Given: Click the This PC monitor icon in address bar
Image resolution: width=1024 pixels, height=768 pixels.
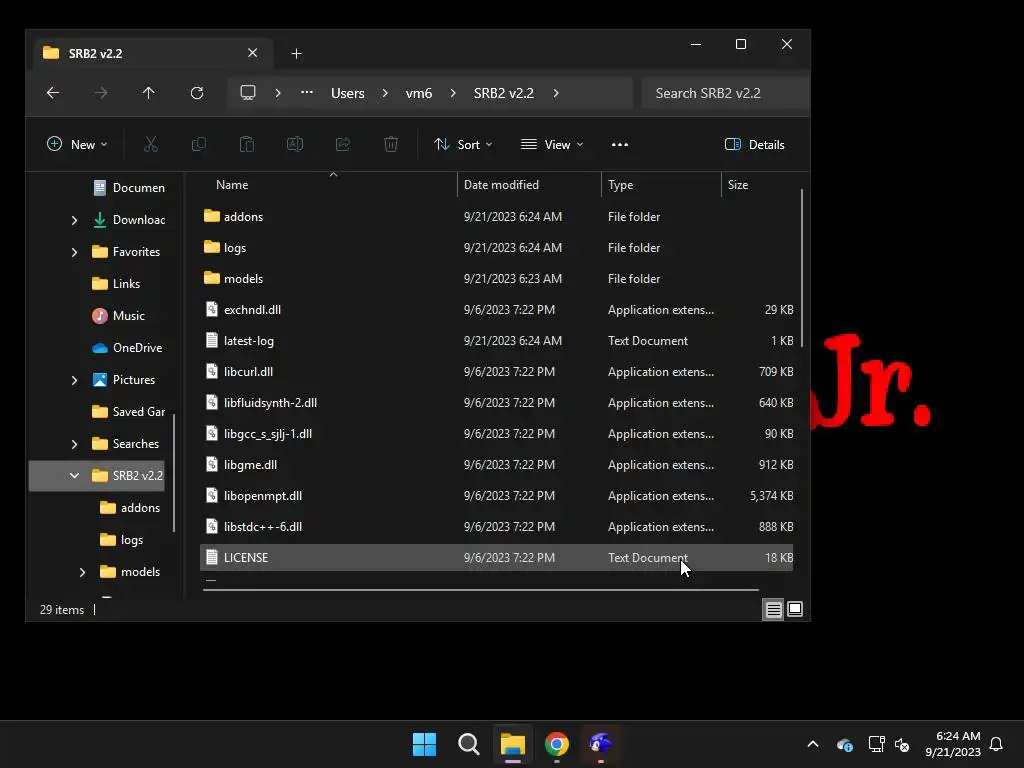Looking at the screenshot, I should (248, 93).
